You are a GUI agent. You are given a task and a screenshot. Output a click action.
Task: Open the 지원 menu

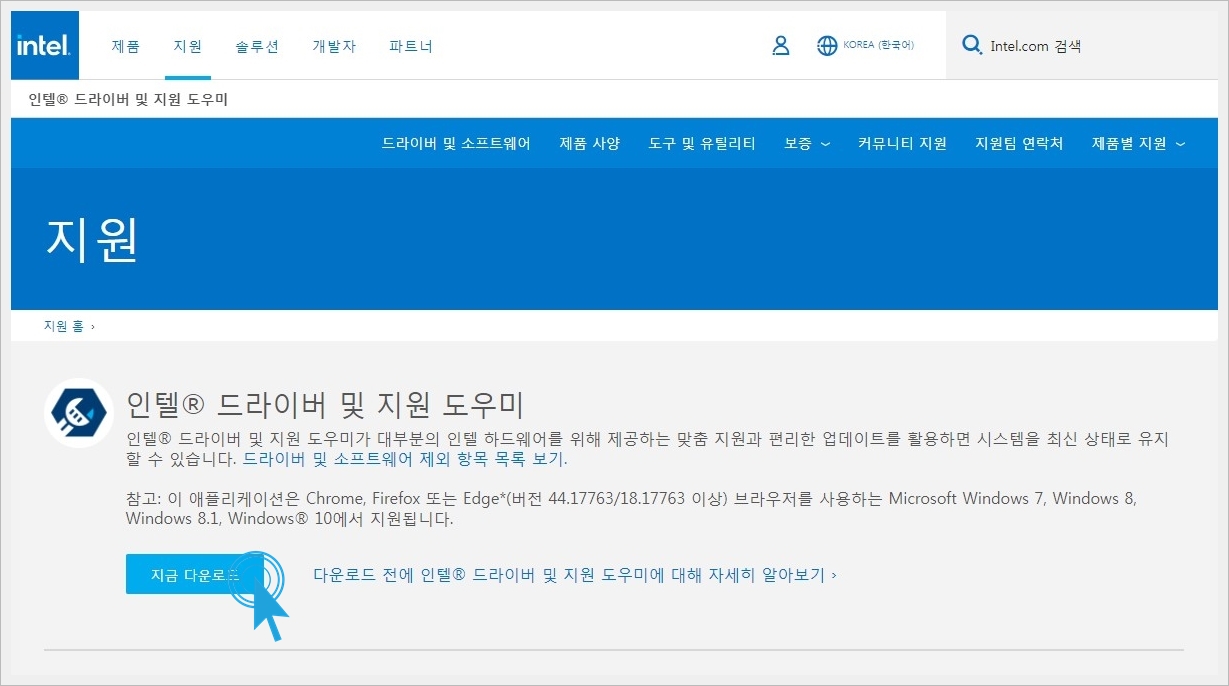click(188, 46)
